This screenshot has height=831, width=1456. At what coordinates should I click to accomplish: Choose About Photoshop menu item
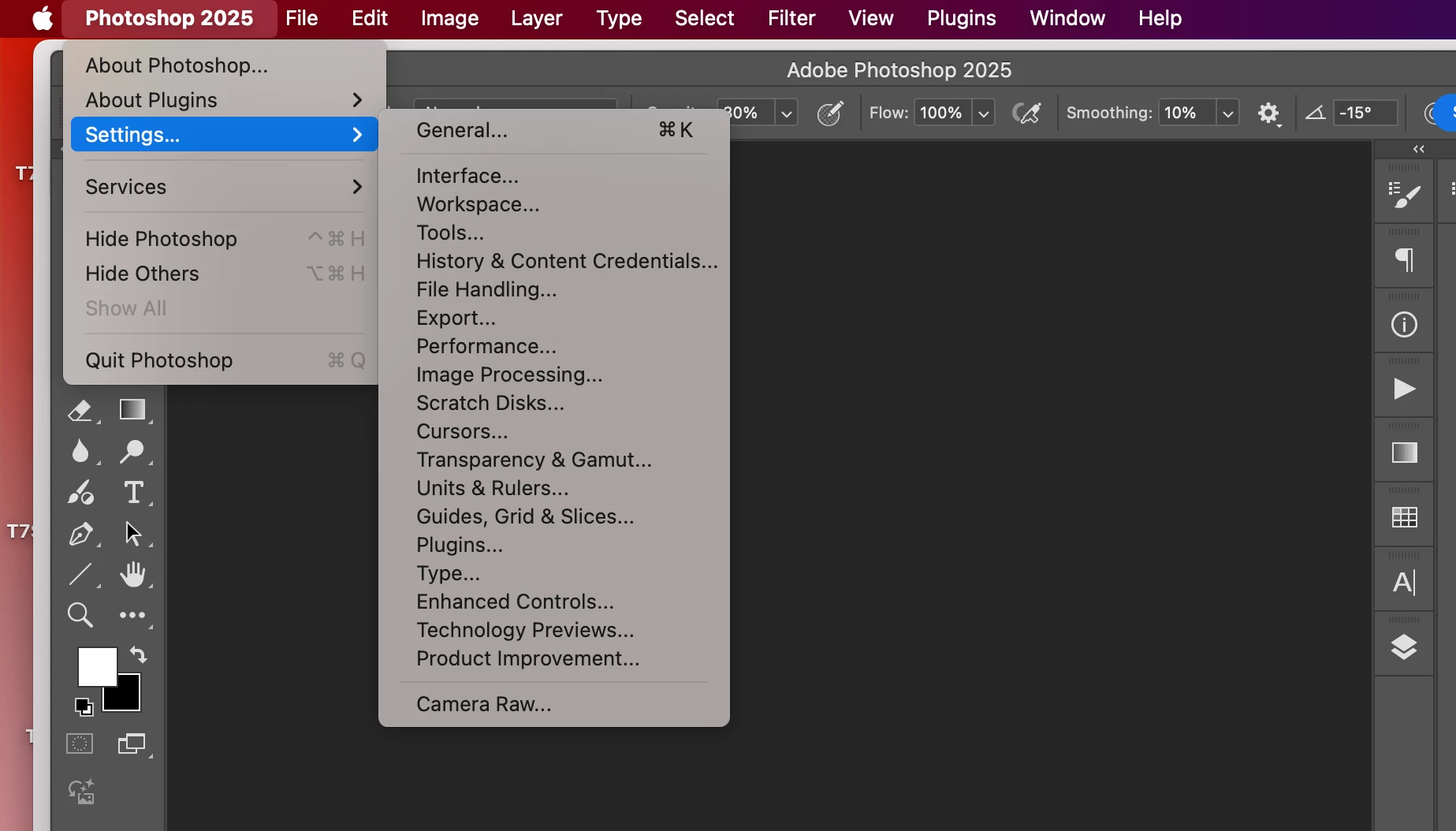click(x=224, y=65)
